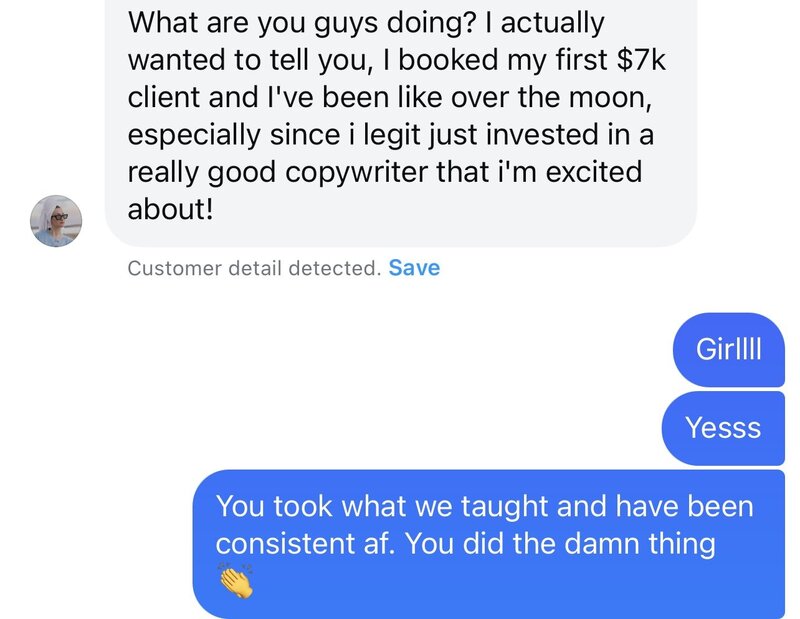The height and width of the screenshot is (619, 800).
Task: Select the clapping hands emoji
Action: click(x=236, y=582)
